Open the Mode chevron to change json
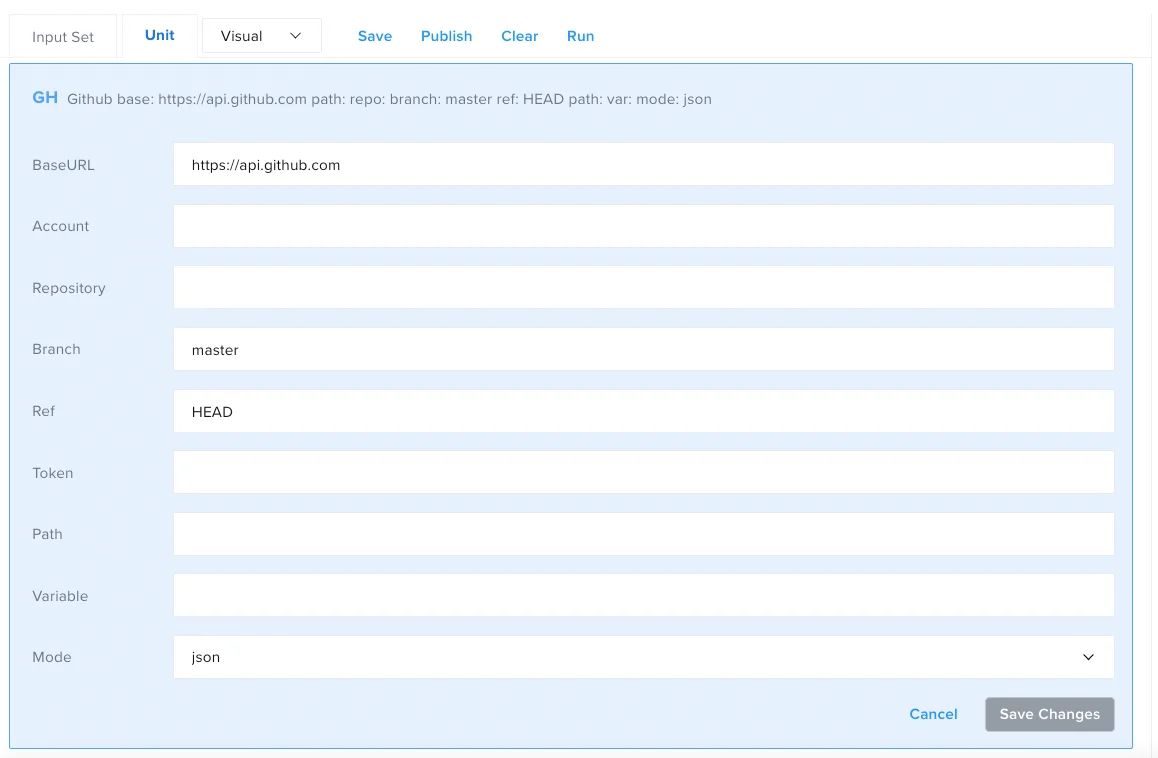This screenshot has height=758, width=1158. click(x=1089, y=657)
